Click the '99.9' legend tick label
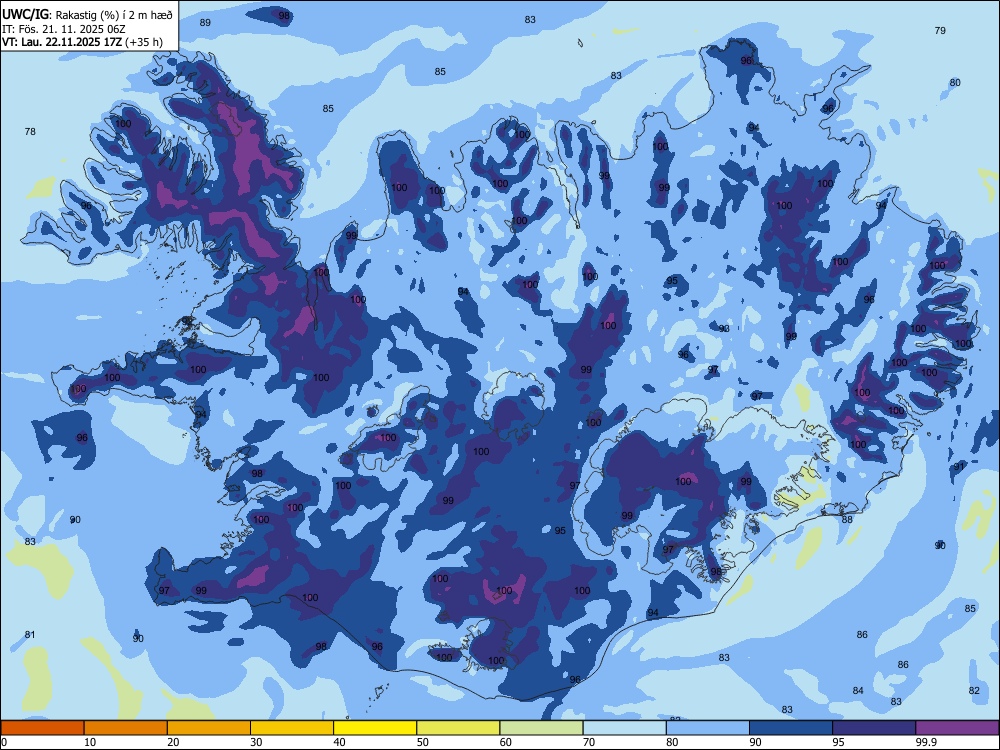 (x=925, y=742)
